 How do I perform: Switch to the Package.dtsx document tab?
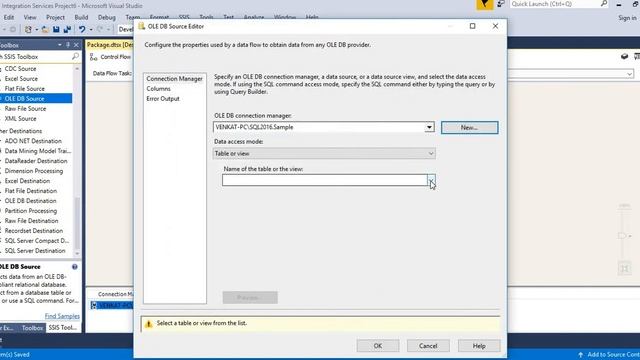click(x=110, y=45)
